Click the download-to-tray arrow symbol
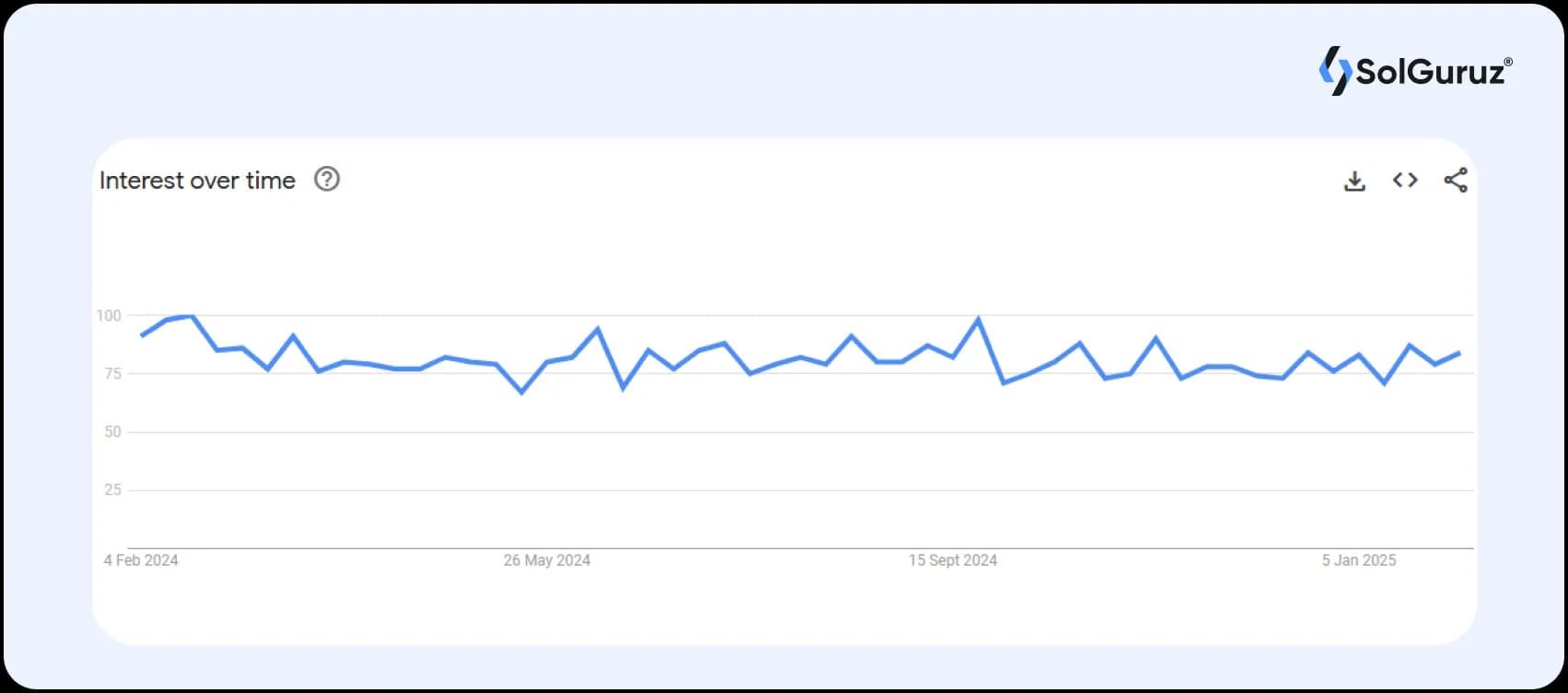The width and height of the screenshot is (1568, 693). tap(1354, 180)
